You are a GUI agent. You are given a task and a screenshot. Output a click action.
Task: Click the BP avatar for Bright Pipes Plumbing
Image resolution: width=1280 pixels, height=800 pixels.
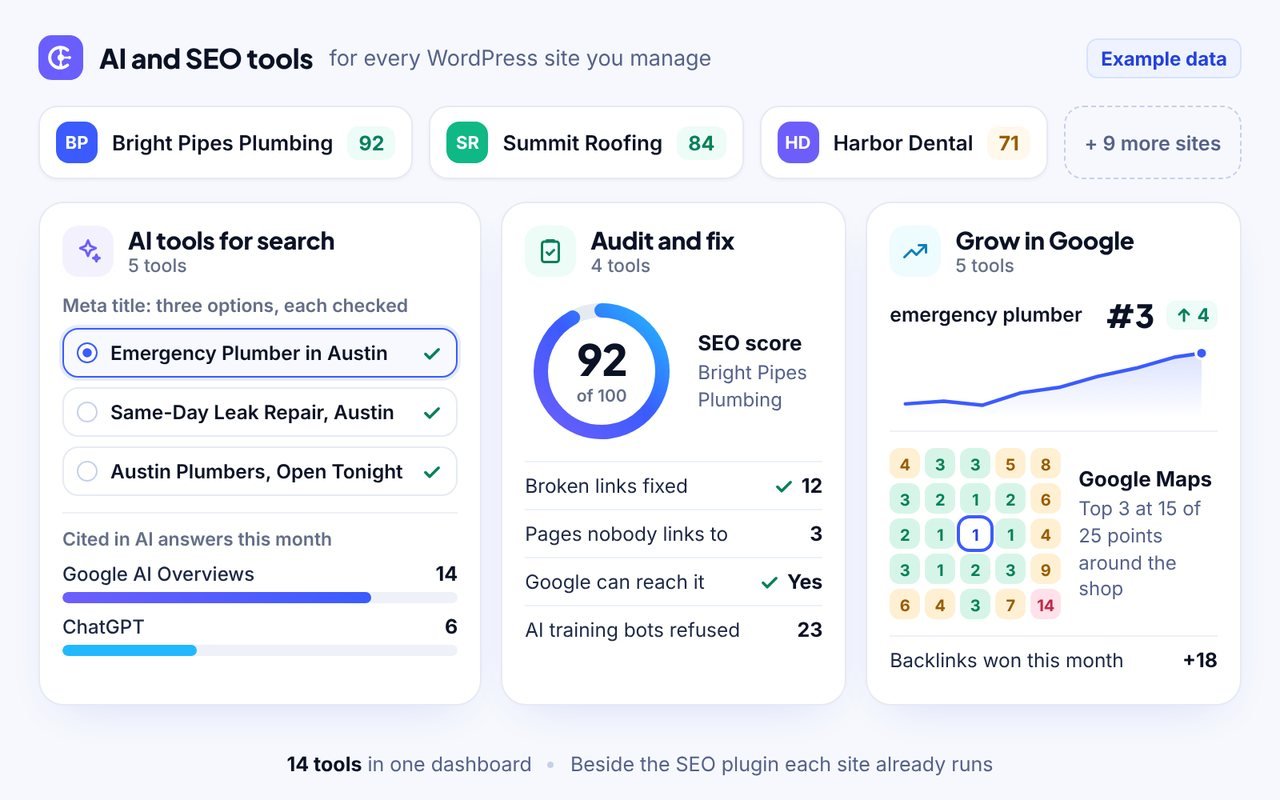pyautogui.click(x=77, y=143)
